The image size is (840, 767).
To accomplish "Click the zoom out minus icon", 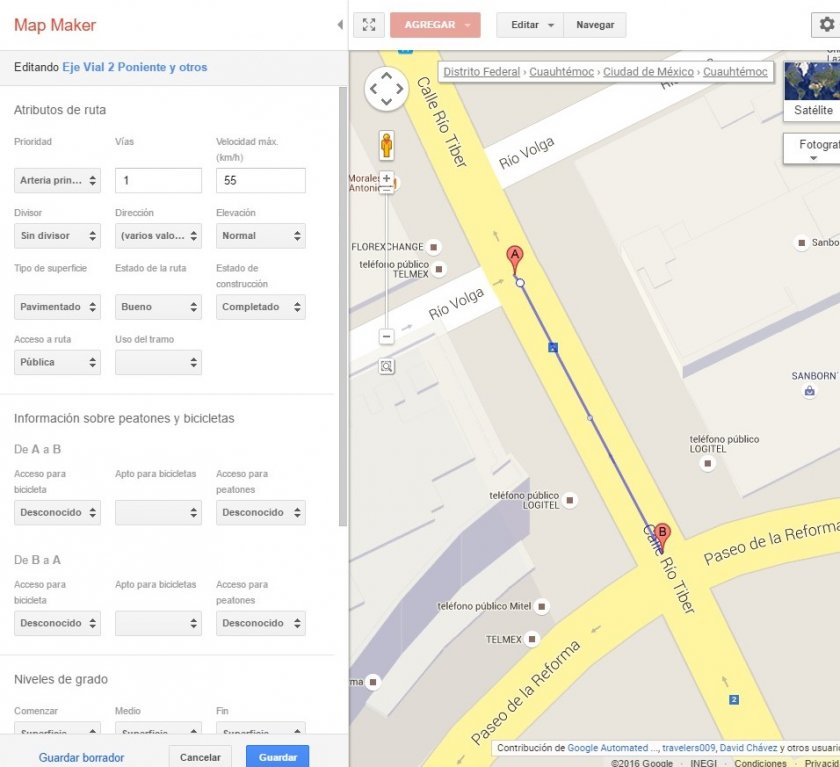I will 386,337.
